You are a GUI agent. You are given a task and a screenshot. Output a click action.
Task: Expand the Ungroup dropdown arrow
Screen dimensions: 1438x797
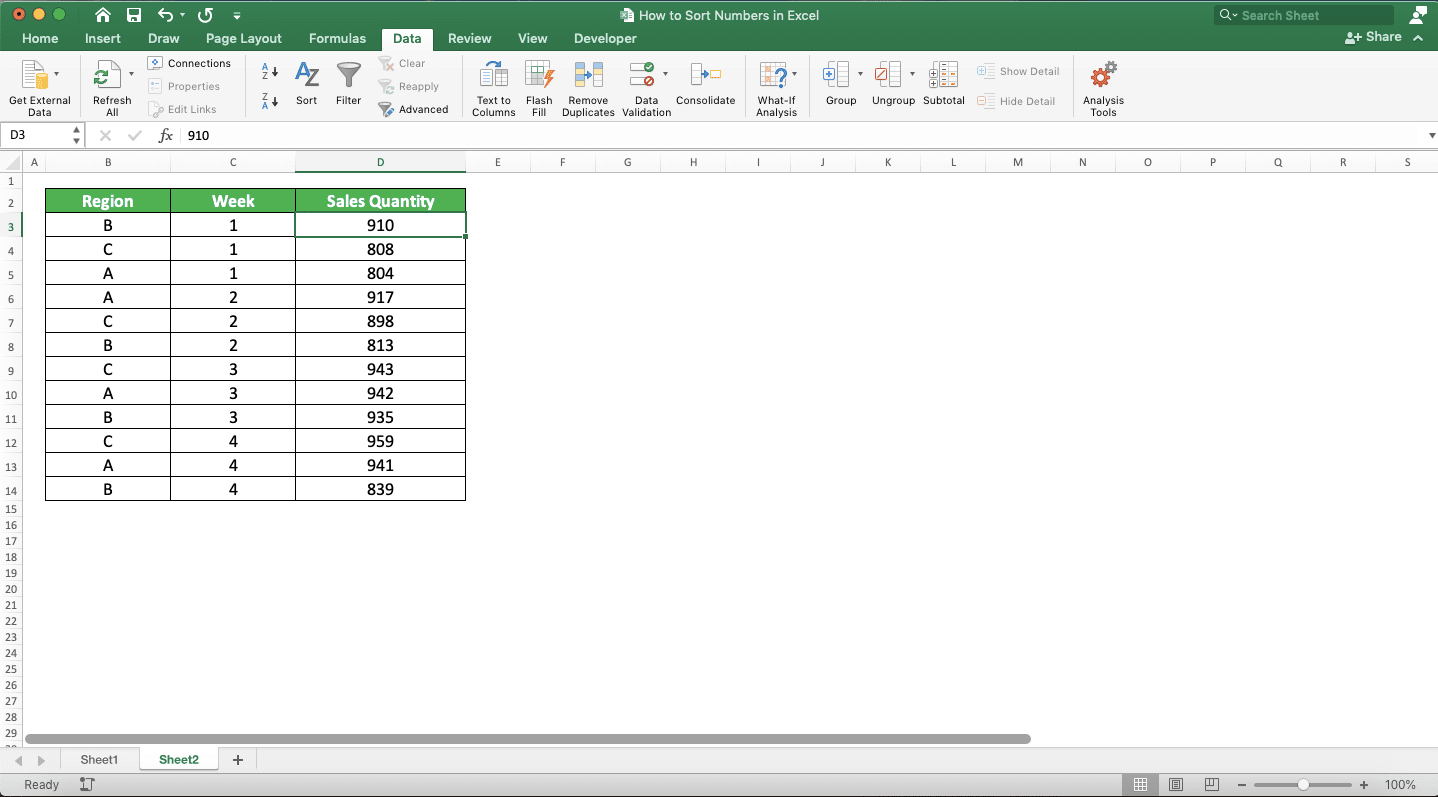912,73
